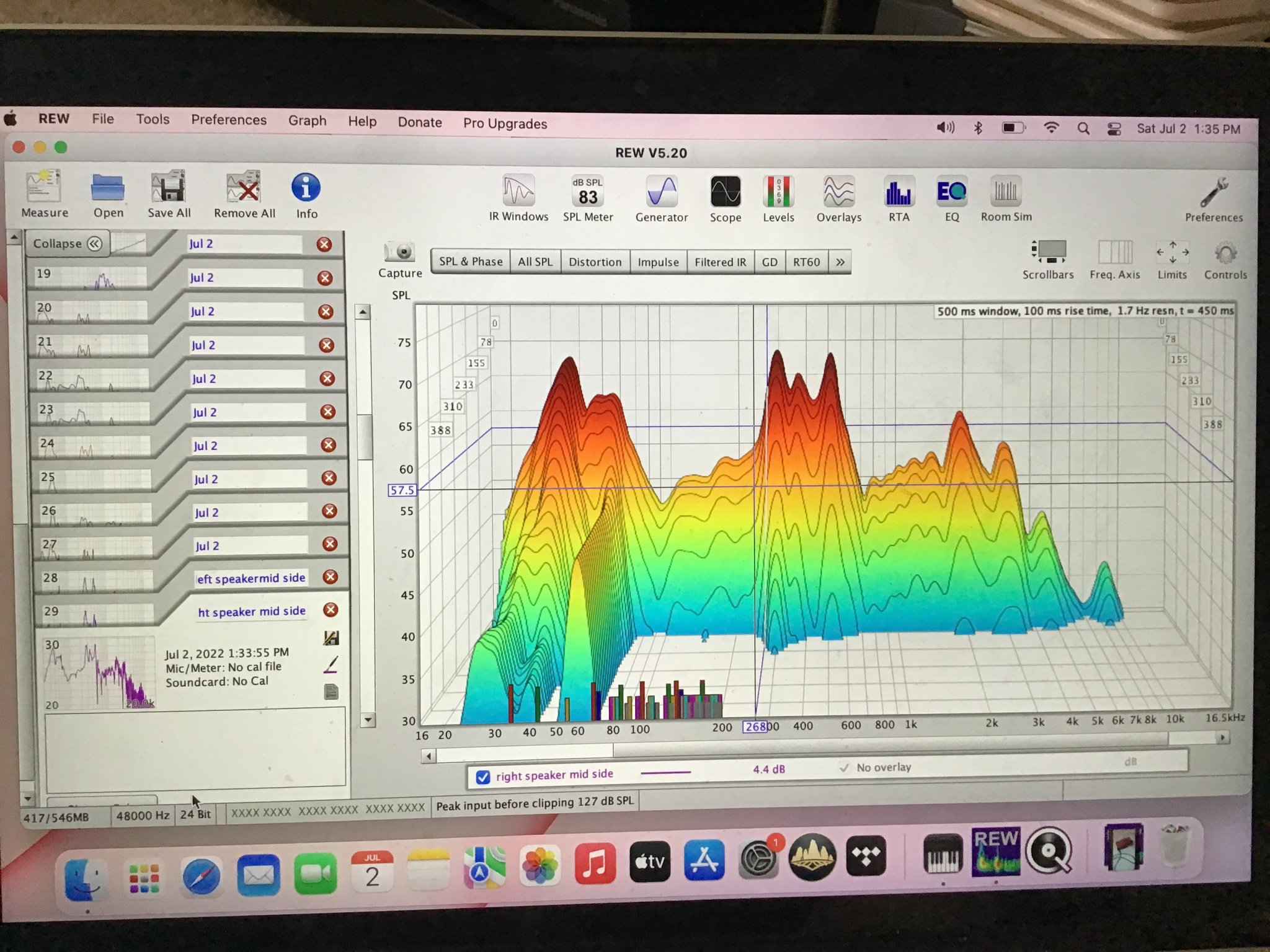
Task: Open the IR Windows settings
Action: (x=518, y=198)
